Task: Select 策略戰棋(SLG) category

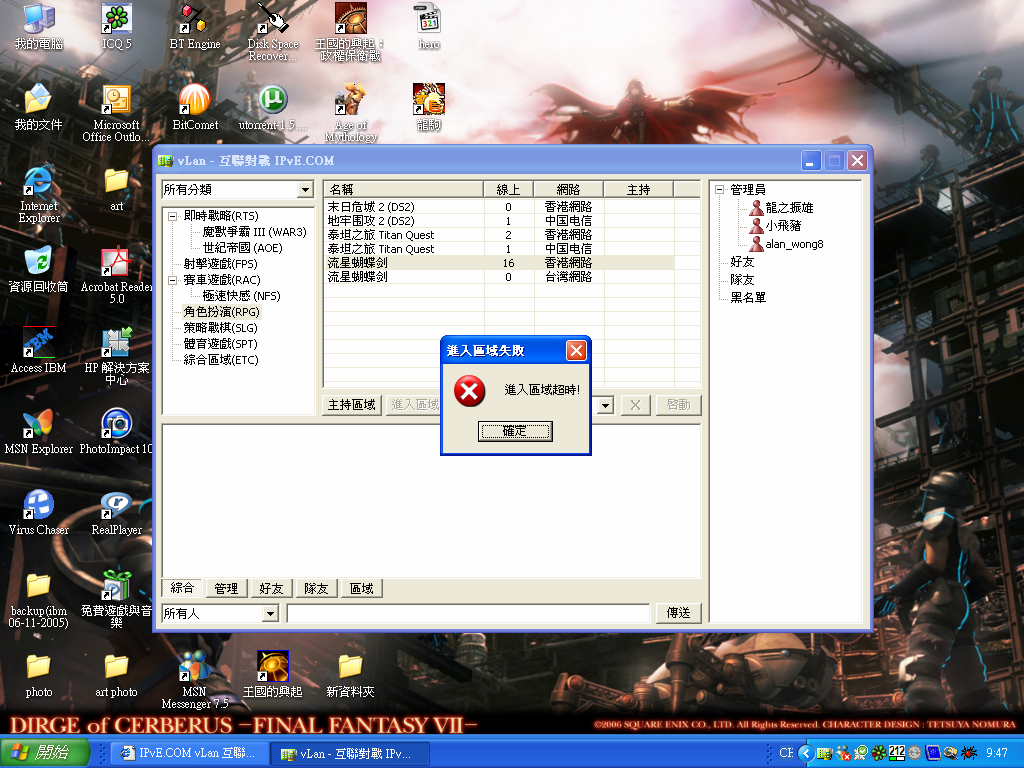Action: [220, 328]
